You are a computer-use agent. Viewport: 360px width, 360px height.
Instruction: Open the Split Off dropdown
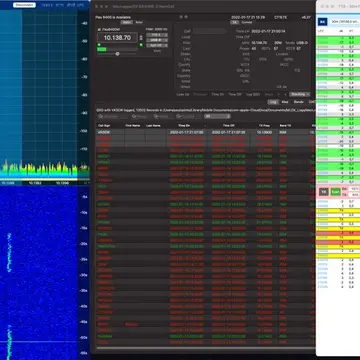[157, 45]
